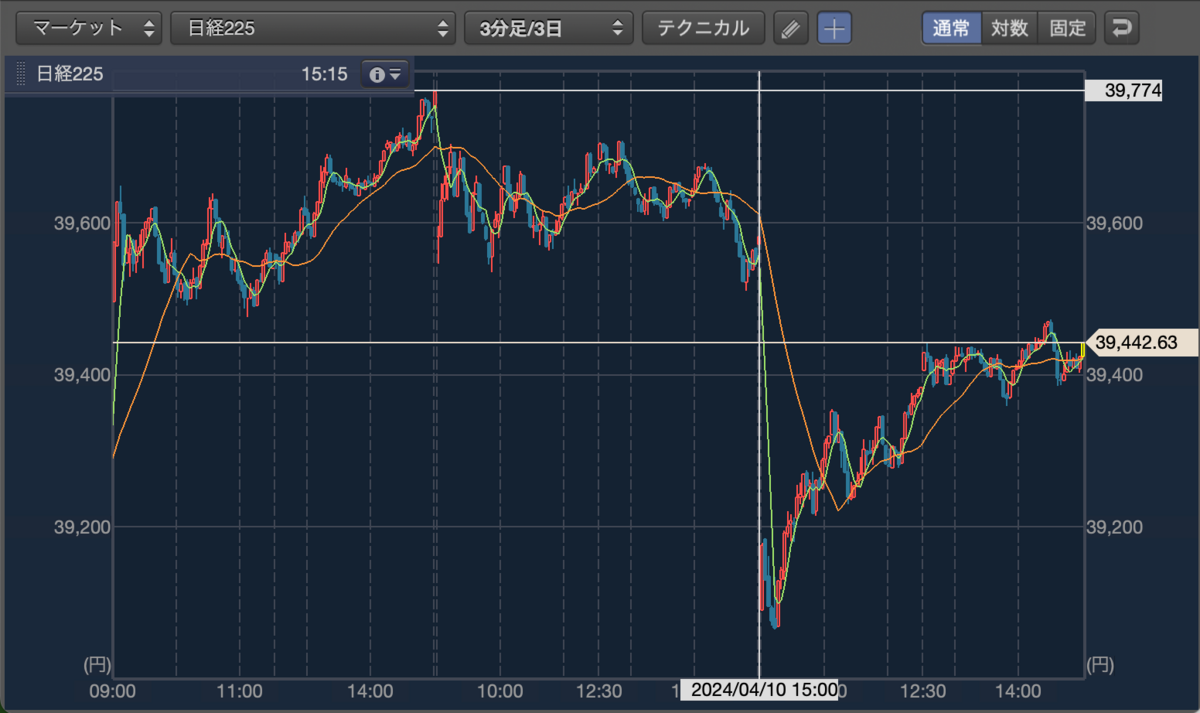Select 対数 scale mode
Image resolution: width=1200 pixels, height=713 pixels.
pos(1010,28)
